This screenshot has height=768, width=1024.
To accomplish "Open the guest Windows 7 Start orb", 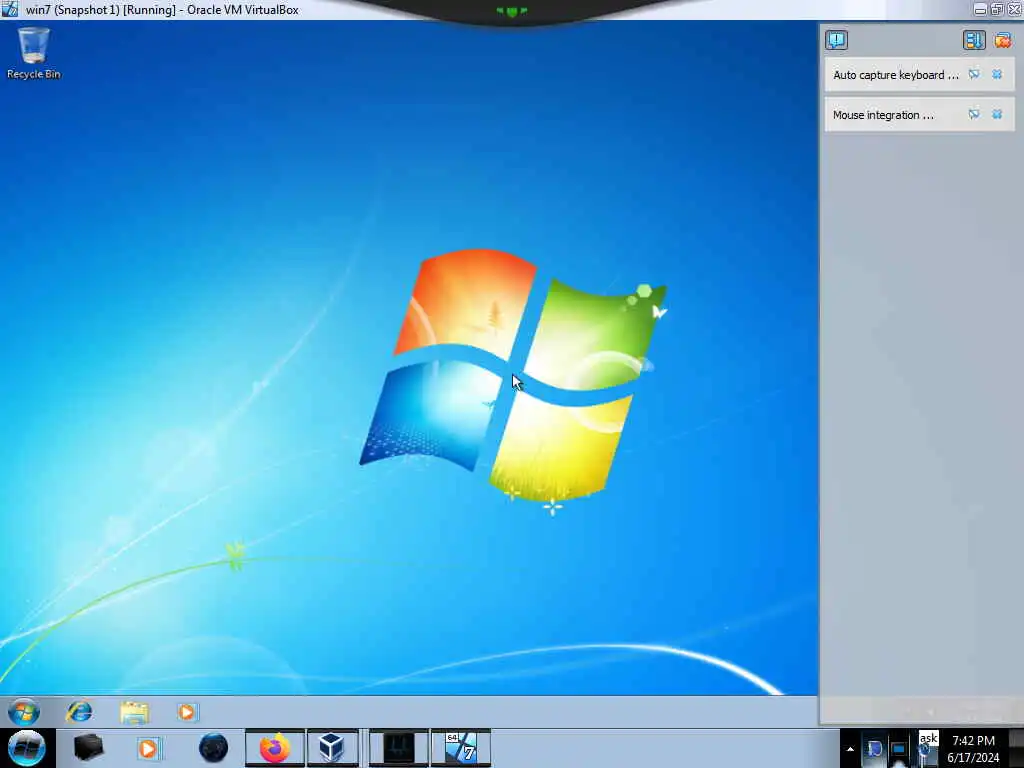I will pyautogui.click(x=24, y=712).
